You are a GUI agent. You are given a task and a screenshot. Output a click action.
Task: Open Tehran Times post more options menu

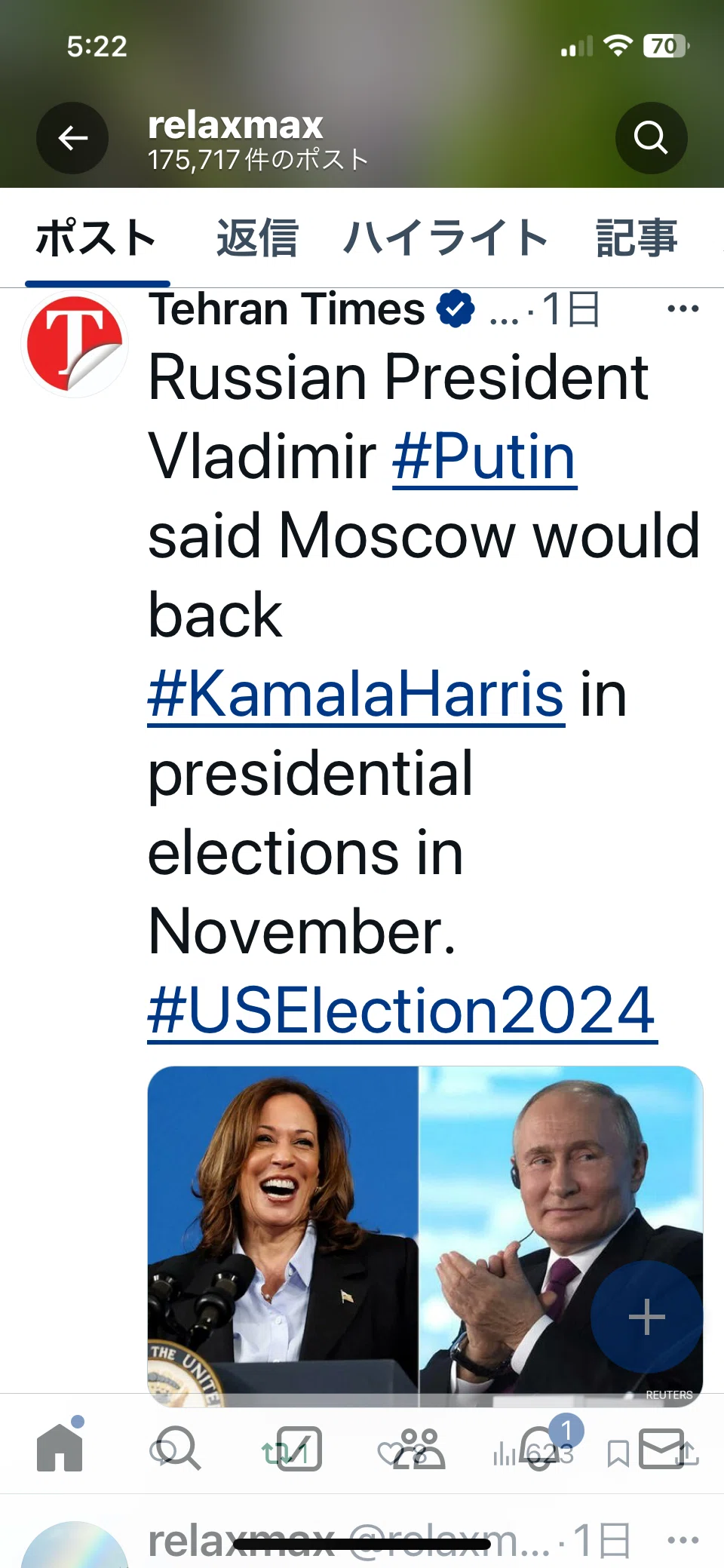coord(683,308)
